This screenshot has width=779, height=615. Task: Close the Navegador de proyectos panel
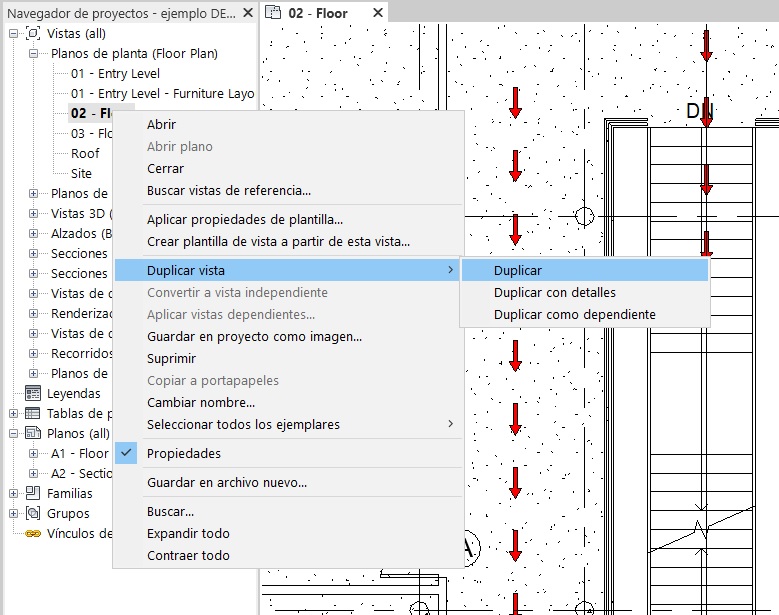pos(247,13)
